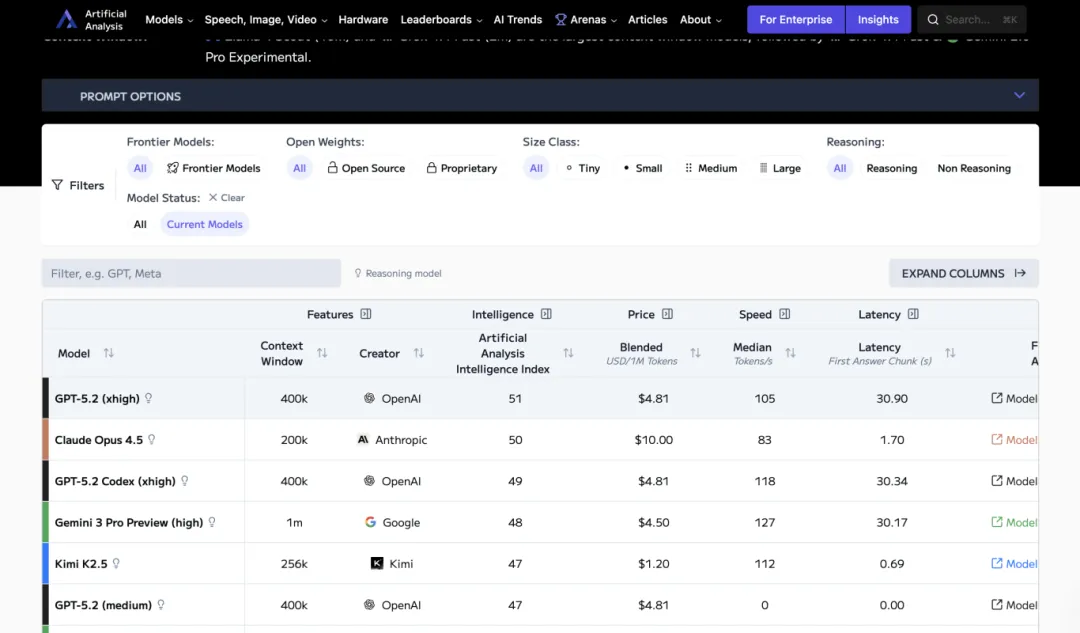Viewport: 1080px width, 633px height.
Task: Click the Kimi logo in Kimi K2.5 row
Action: tap(377, 563)
